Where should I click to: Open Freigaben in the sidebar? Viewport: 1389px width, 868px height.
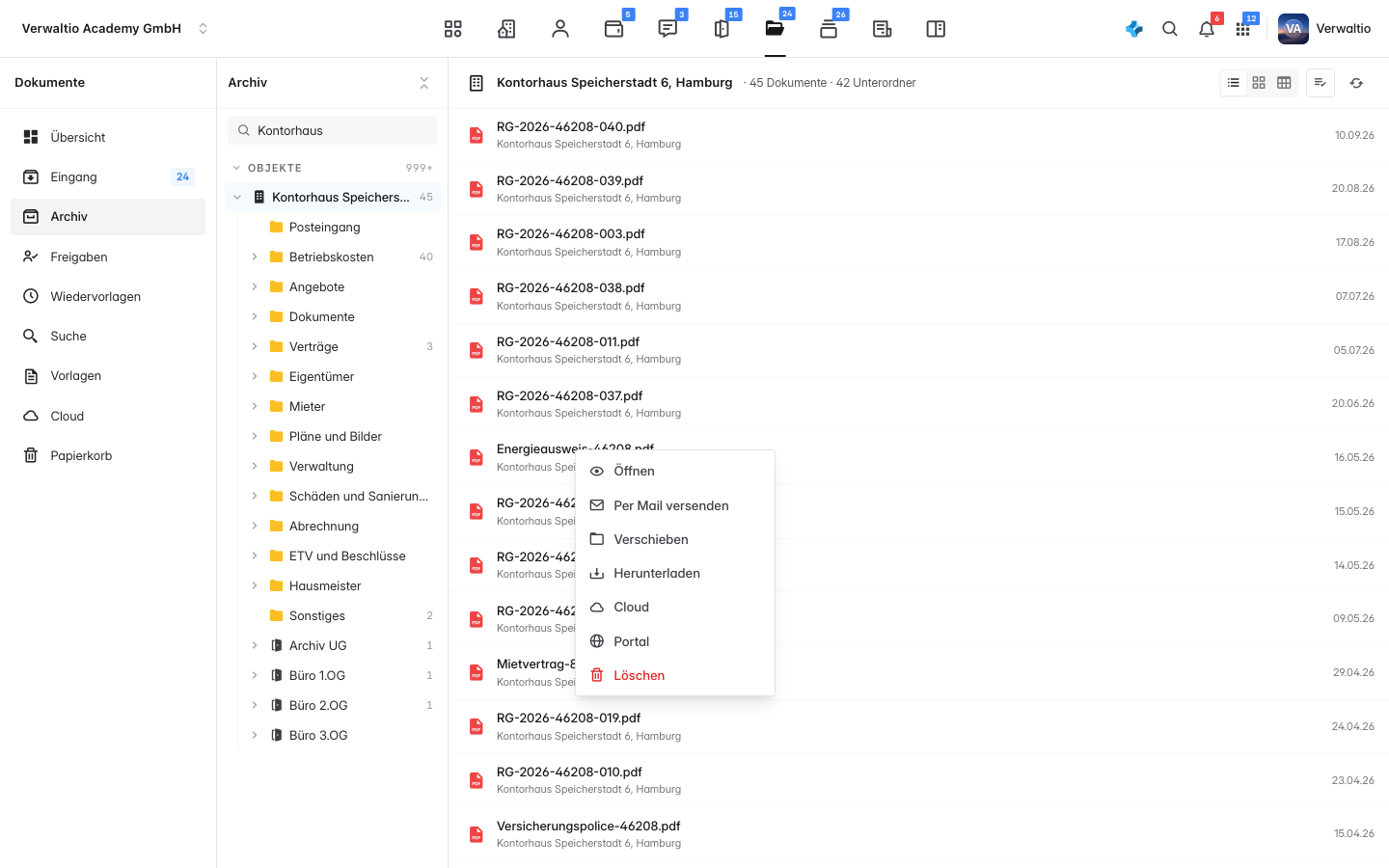point(108,257)
